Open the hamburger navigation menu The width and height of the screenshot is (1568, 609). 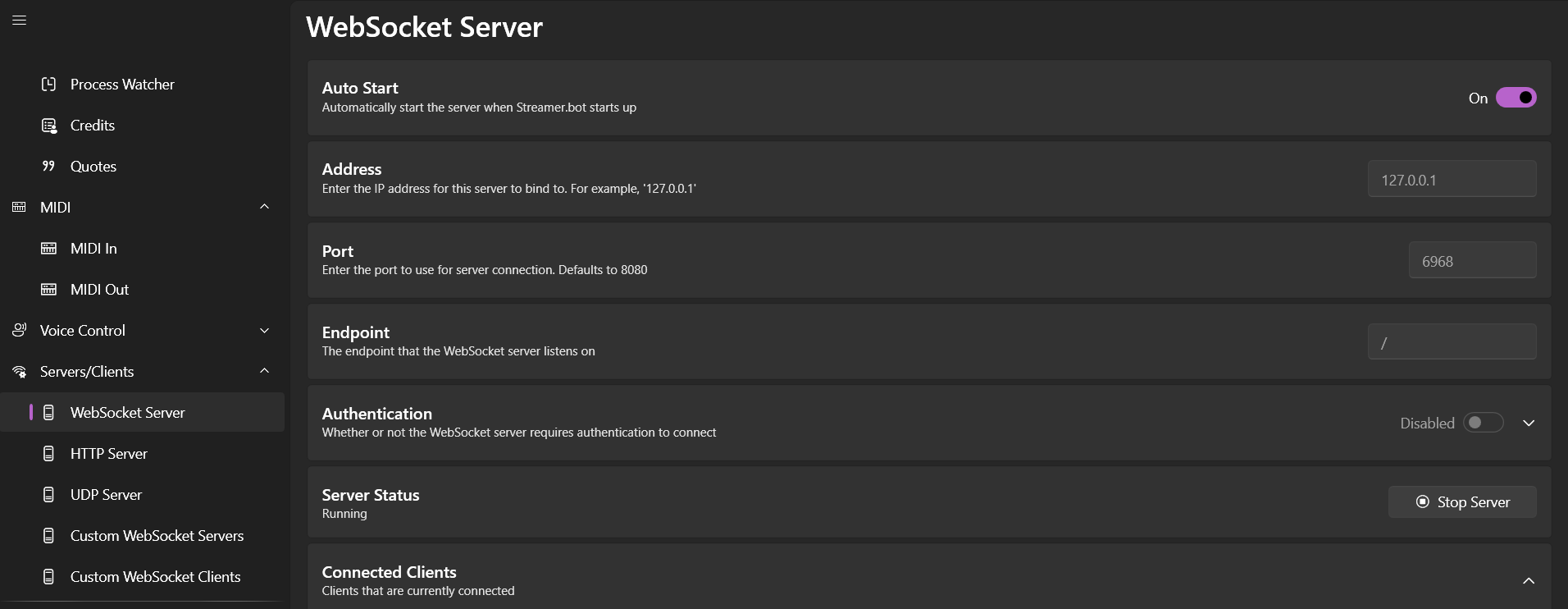(20, 21)
